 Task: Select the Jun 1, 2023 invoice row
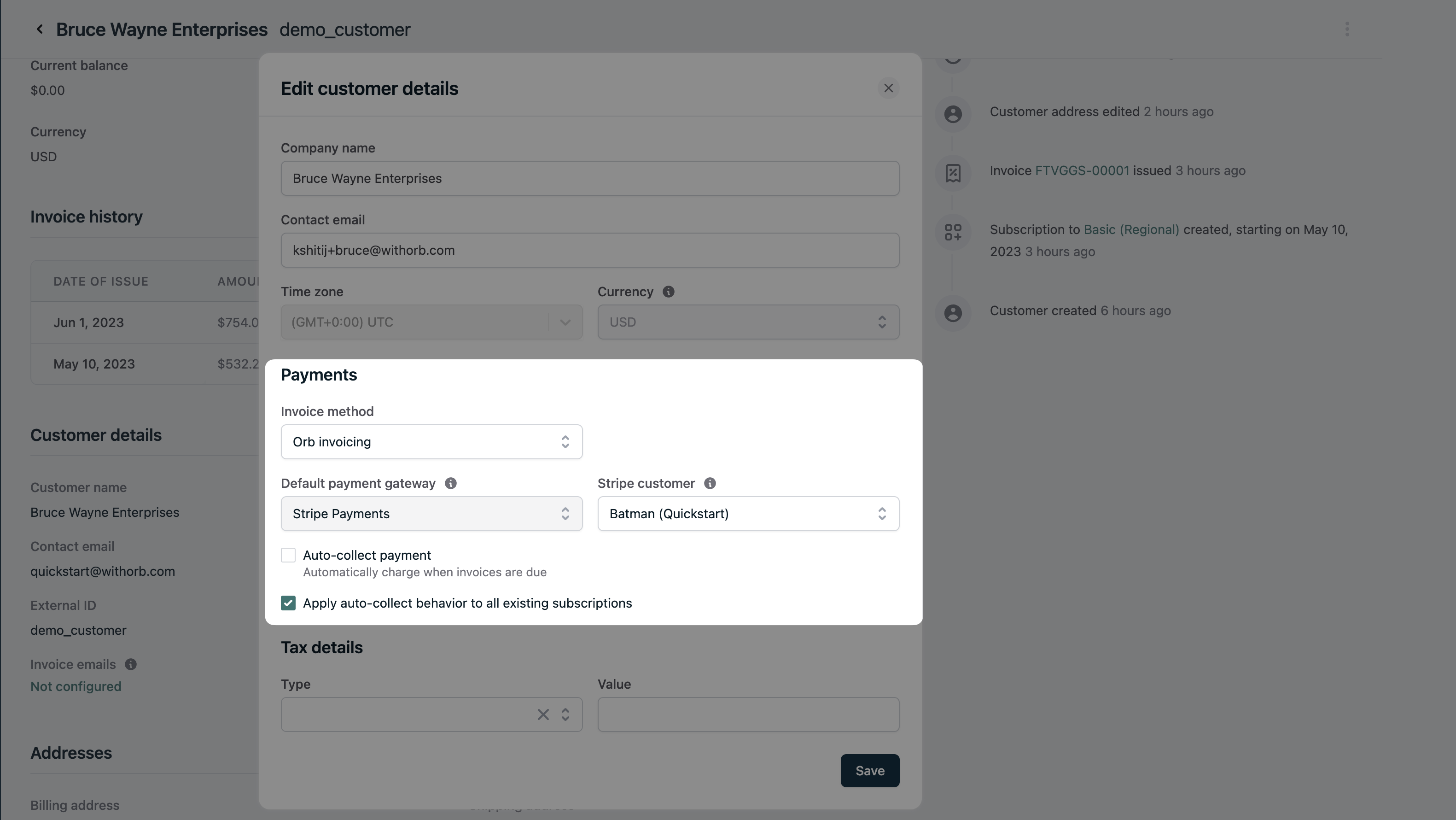coord(145,323)
